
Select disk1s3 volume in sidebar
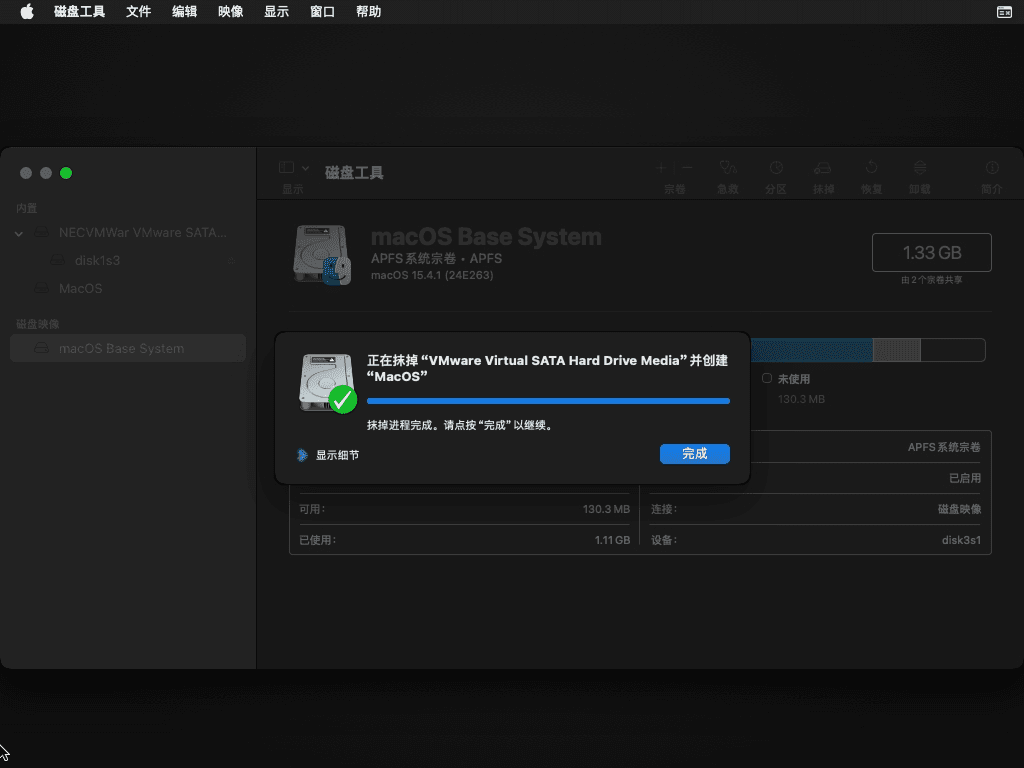[97, 260]
